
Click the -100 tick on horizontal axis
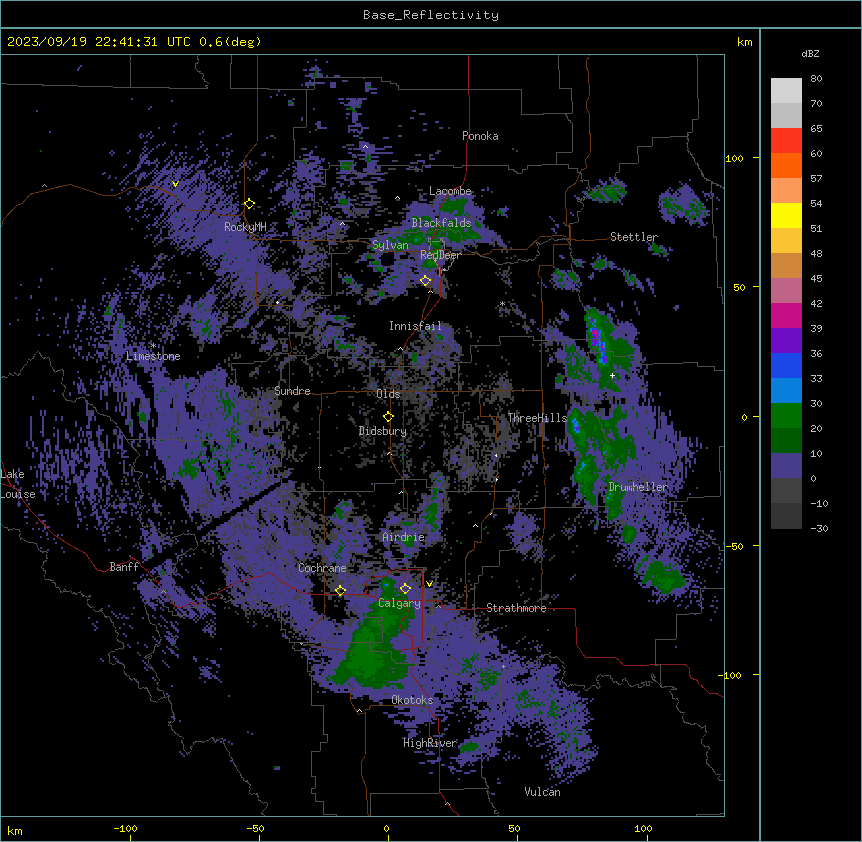125,828
